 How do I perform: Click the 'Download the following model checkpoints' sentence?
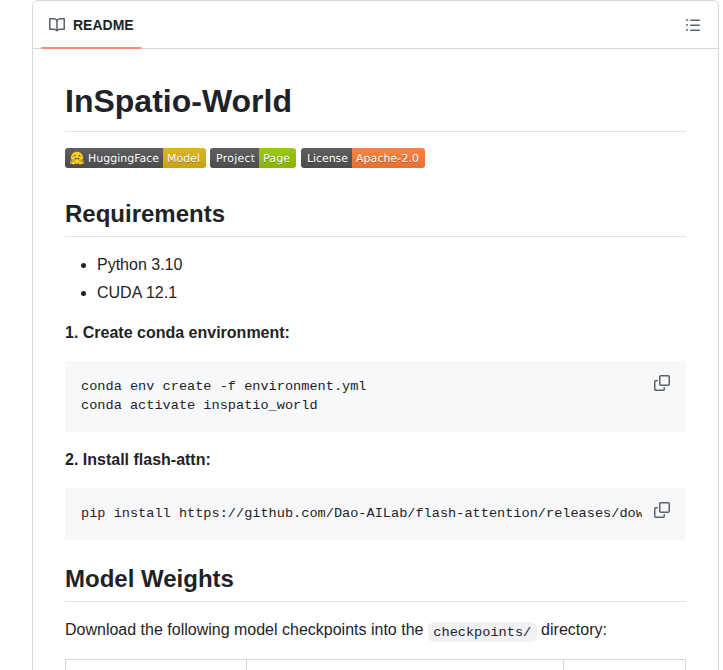[336, 630]
